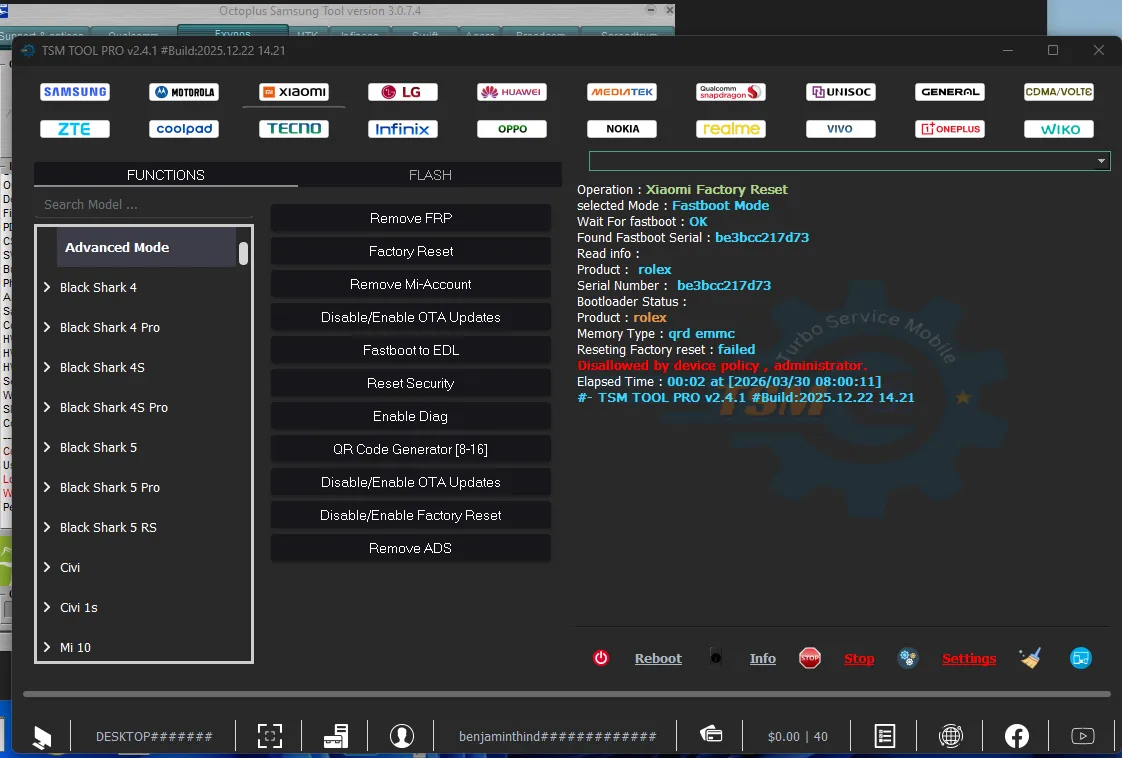Click the globe website icon
Screen dimensions: 1122x758
pos(951,736)
